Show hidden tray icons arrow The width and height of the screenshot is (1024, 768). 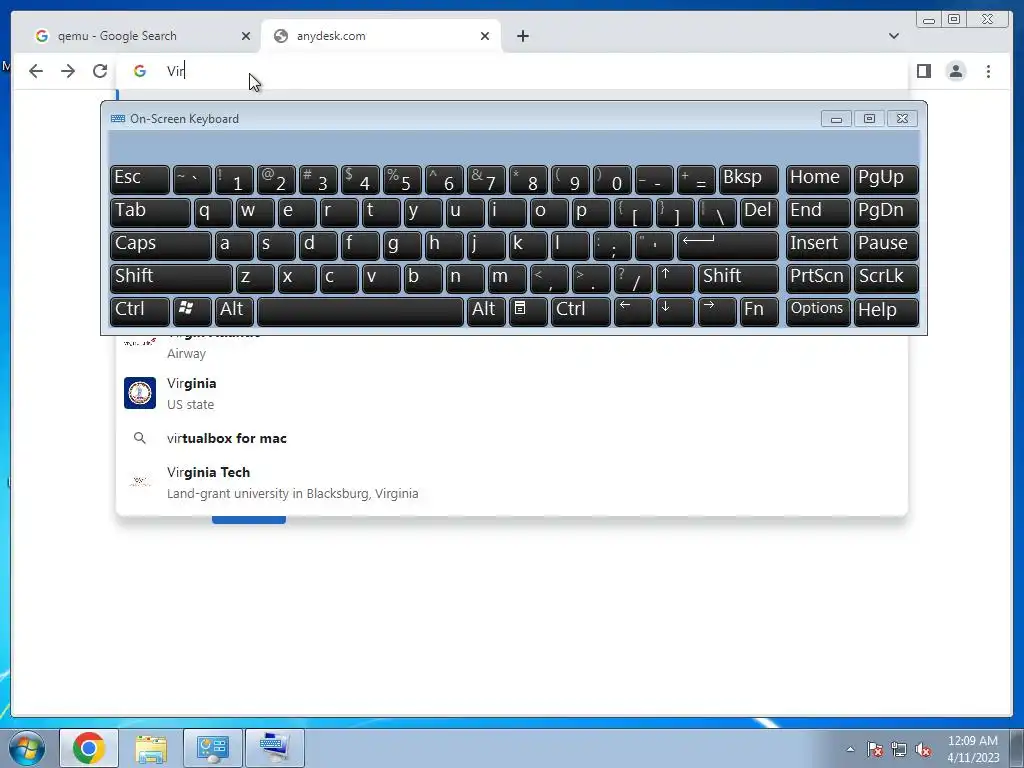(x=850, y=749)
